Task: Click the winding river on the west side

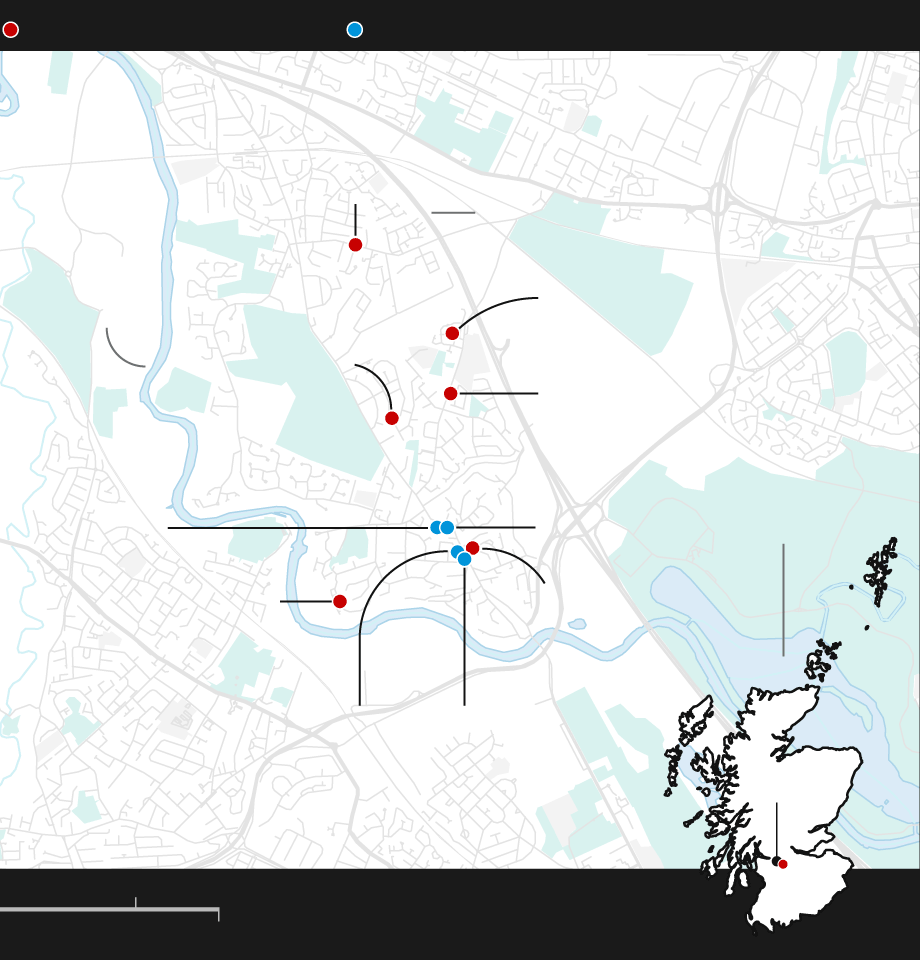Action: (x=160, y=250)
